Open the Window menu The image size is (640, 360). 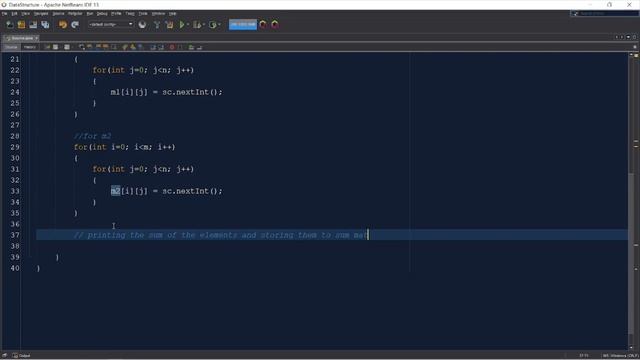click(158, 13)
